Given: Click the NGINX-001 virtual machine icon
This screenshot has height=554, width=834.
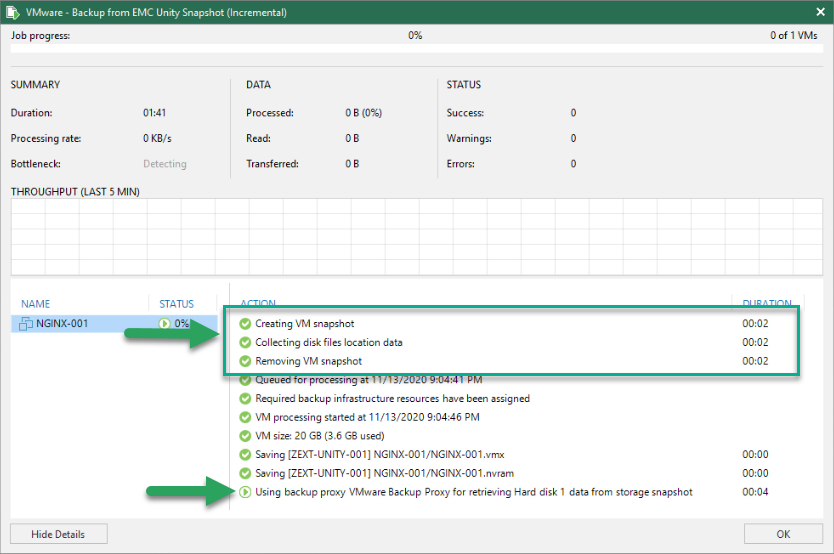Looking at the screenshot, I should tap(26, 323).
